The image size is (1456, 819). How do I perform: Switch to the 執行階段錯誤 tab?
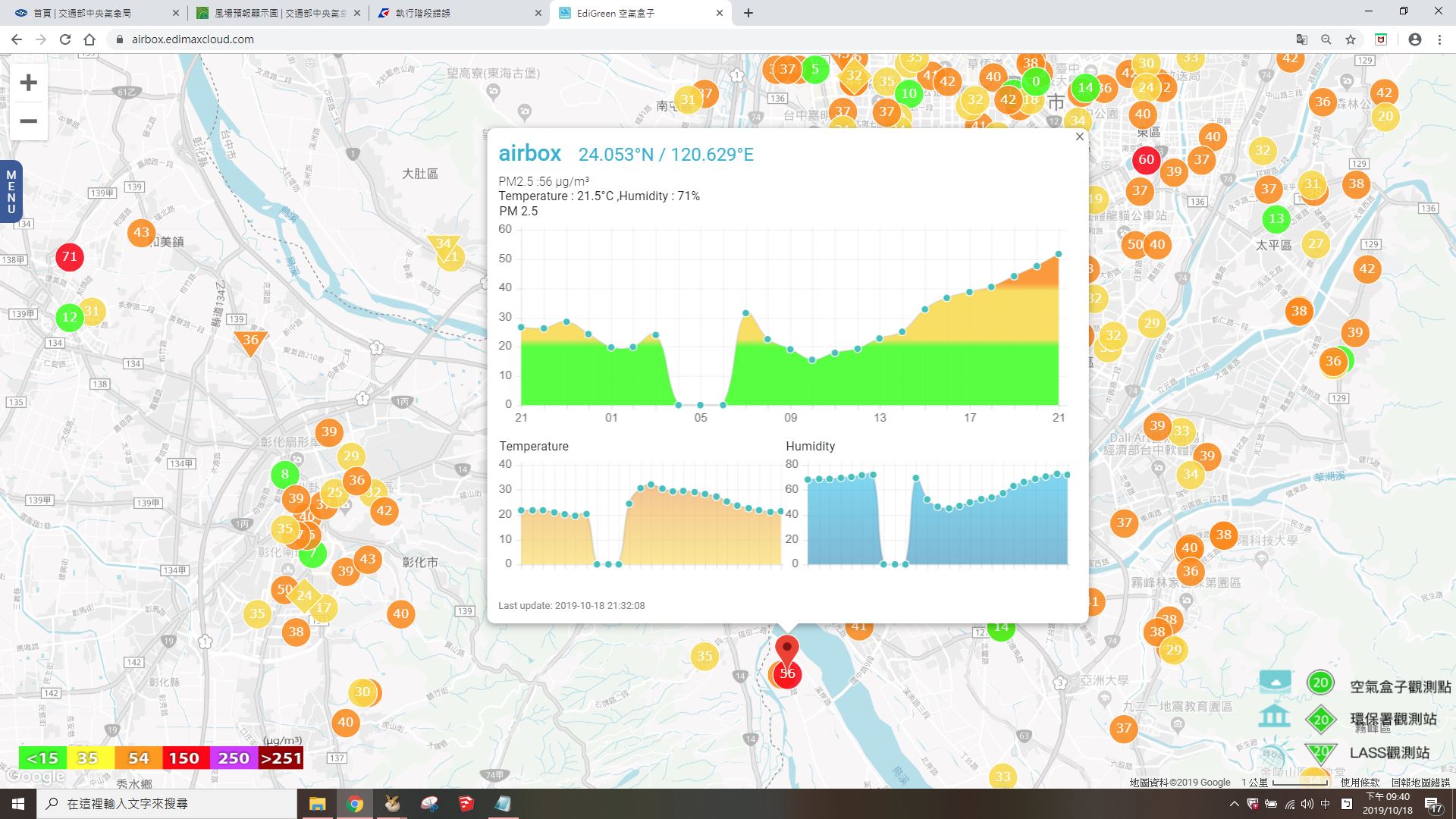[460, 13]
